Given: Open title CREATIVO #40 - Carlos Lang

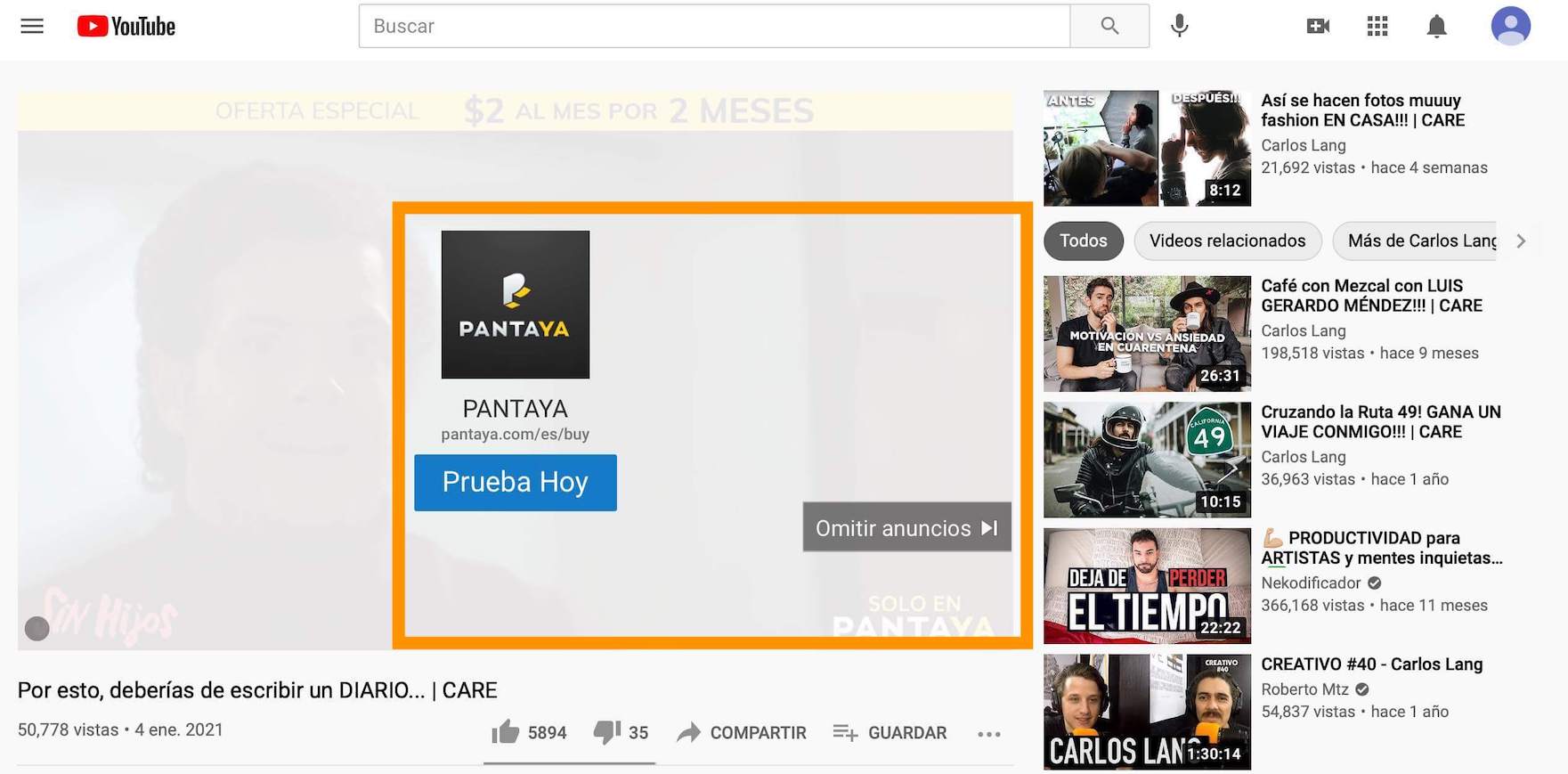Looking at the screenshot, I should coord(1371,664).
